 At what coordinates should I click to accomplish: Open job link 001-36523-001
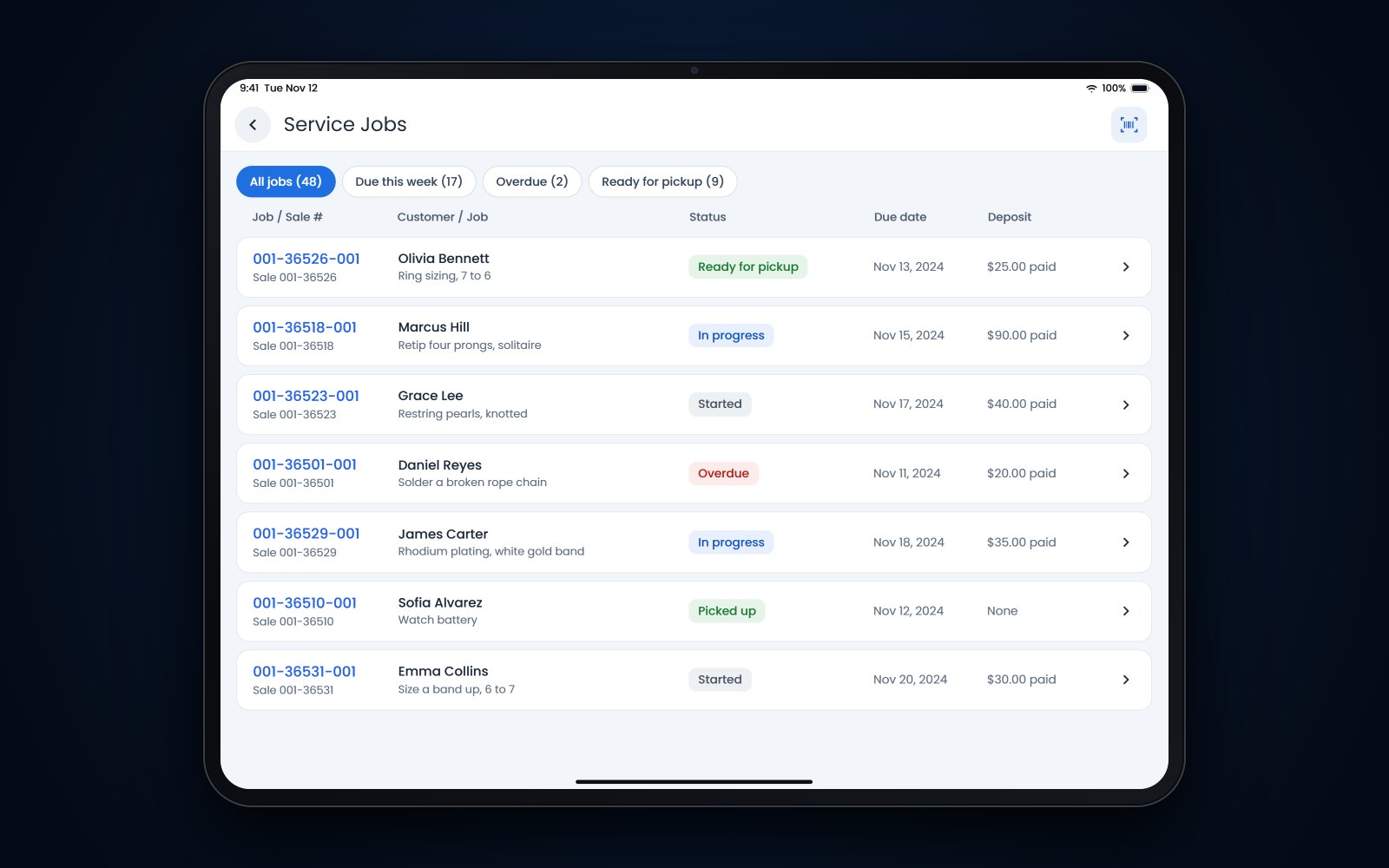click(x=306, y=396)
